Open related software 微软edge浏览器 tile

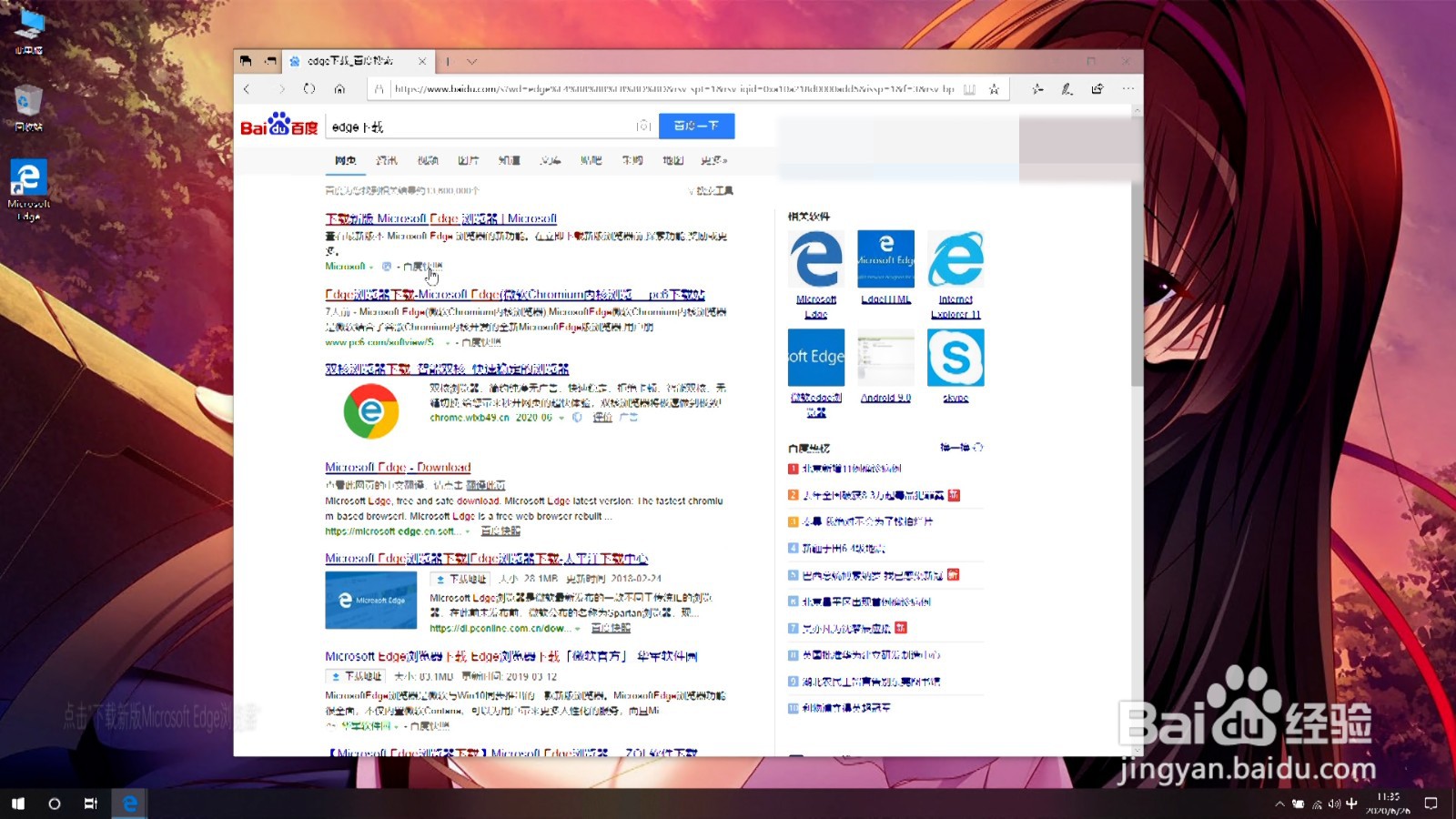pos(816,358)
